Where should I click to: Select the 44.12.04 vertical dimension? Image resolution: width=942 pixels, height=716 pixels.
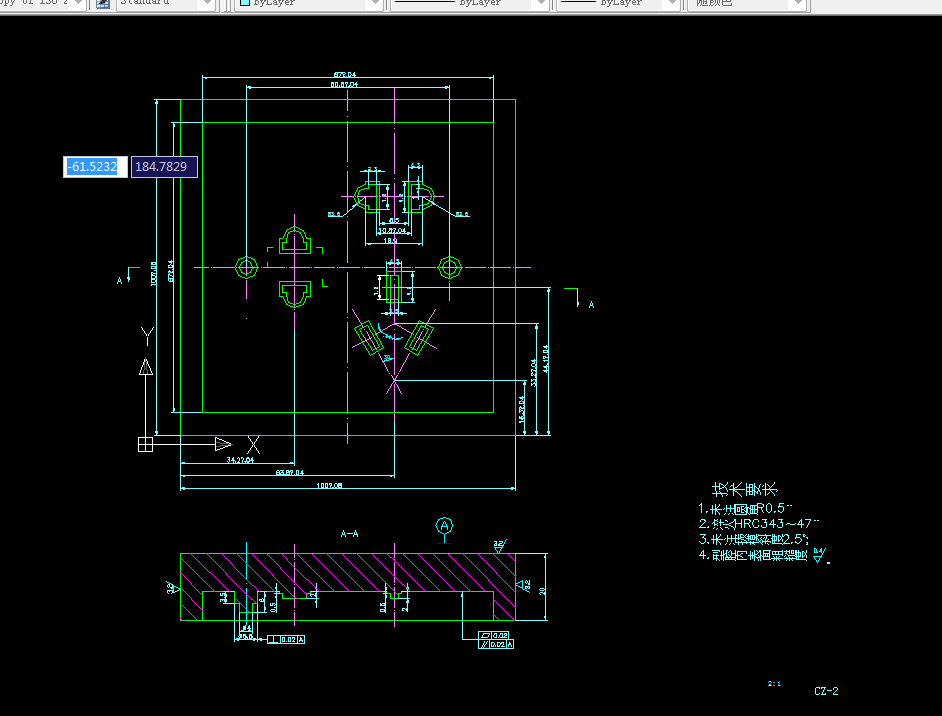(545, 359)
